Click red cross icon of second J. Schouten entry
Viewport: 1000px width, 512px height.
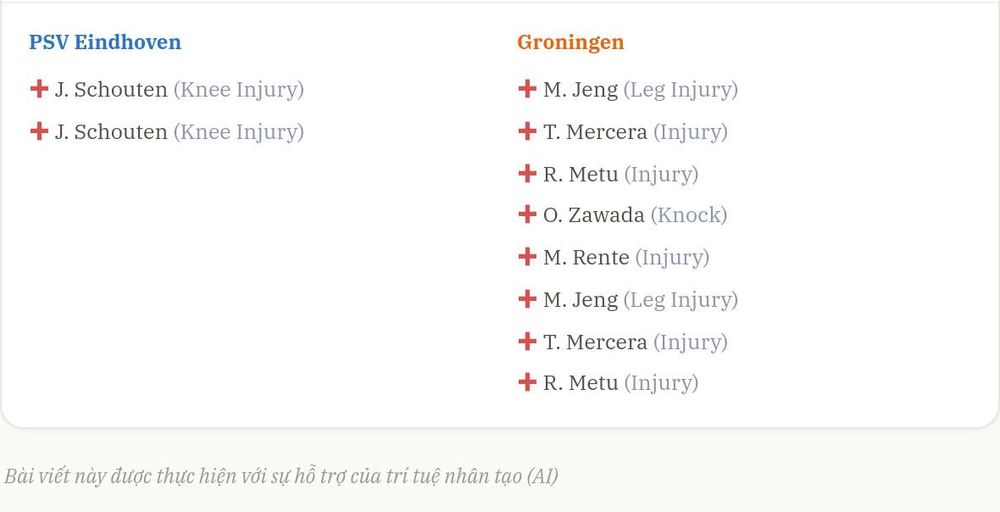[39, 131]
